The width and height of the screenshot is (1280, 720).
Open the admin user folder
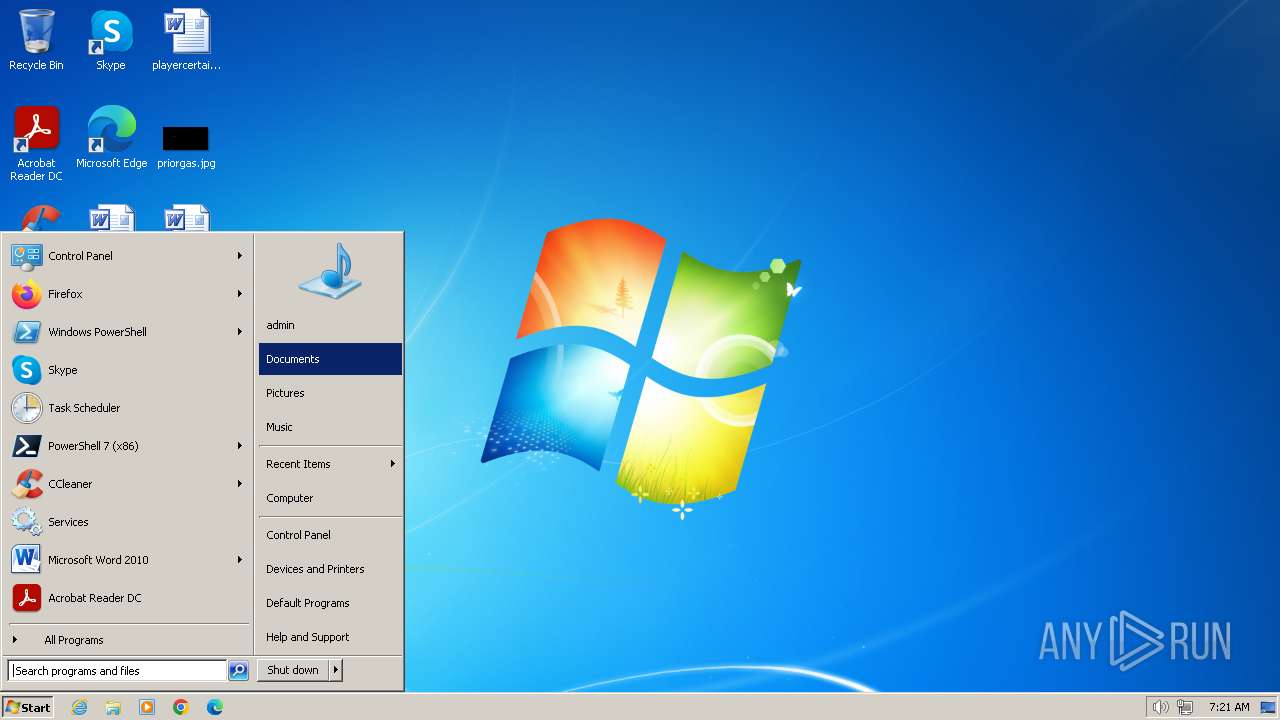pyautogui.click(x=330, y=325)
